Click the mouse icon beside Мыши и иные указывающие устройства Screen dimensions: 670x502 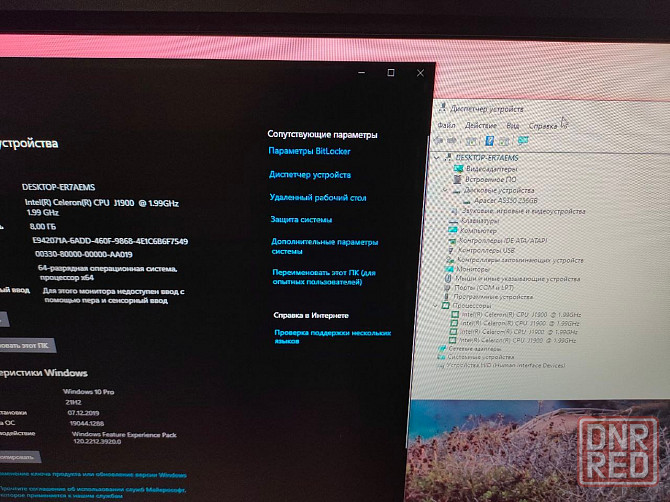[x=448, y=279]
